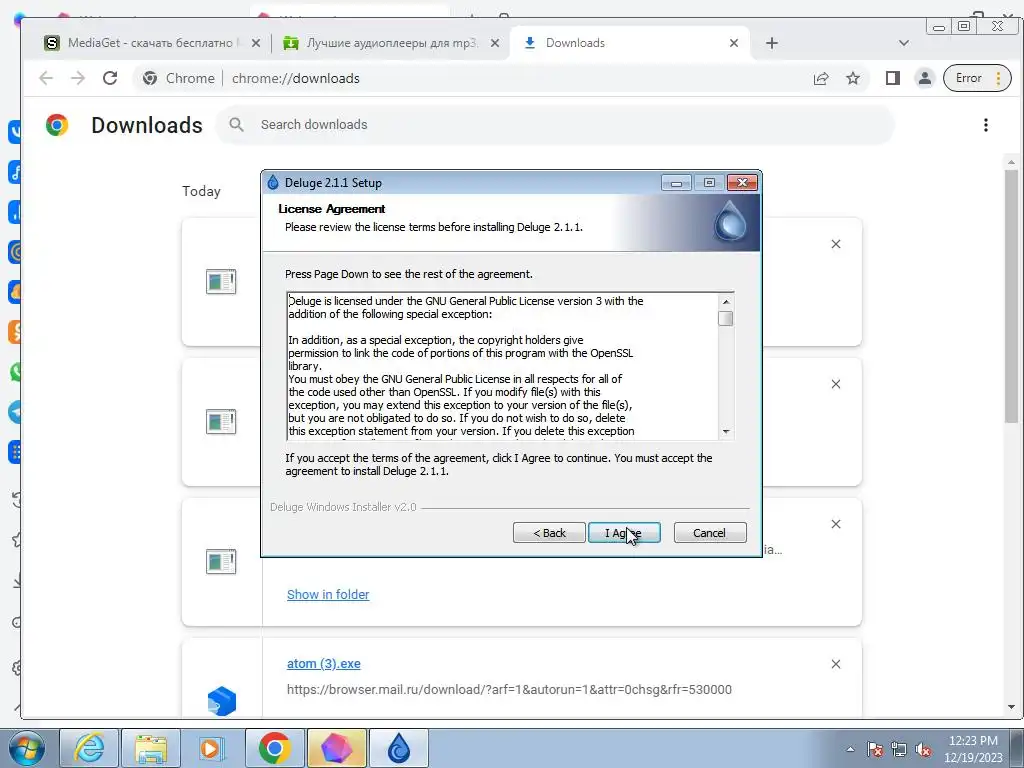Navigate back in Chrome

46,78
